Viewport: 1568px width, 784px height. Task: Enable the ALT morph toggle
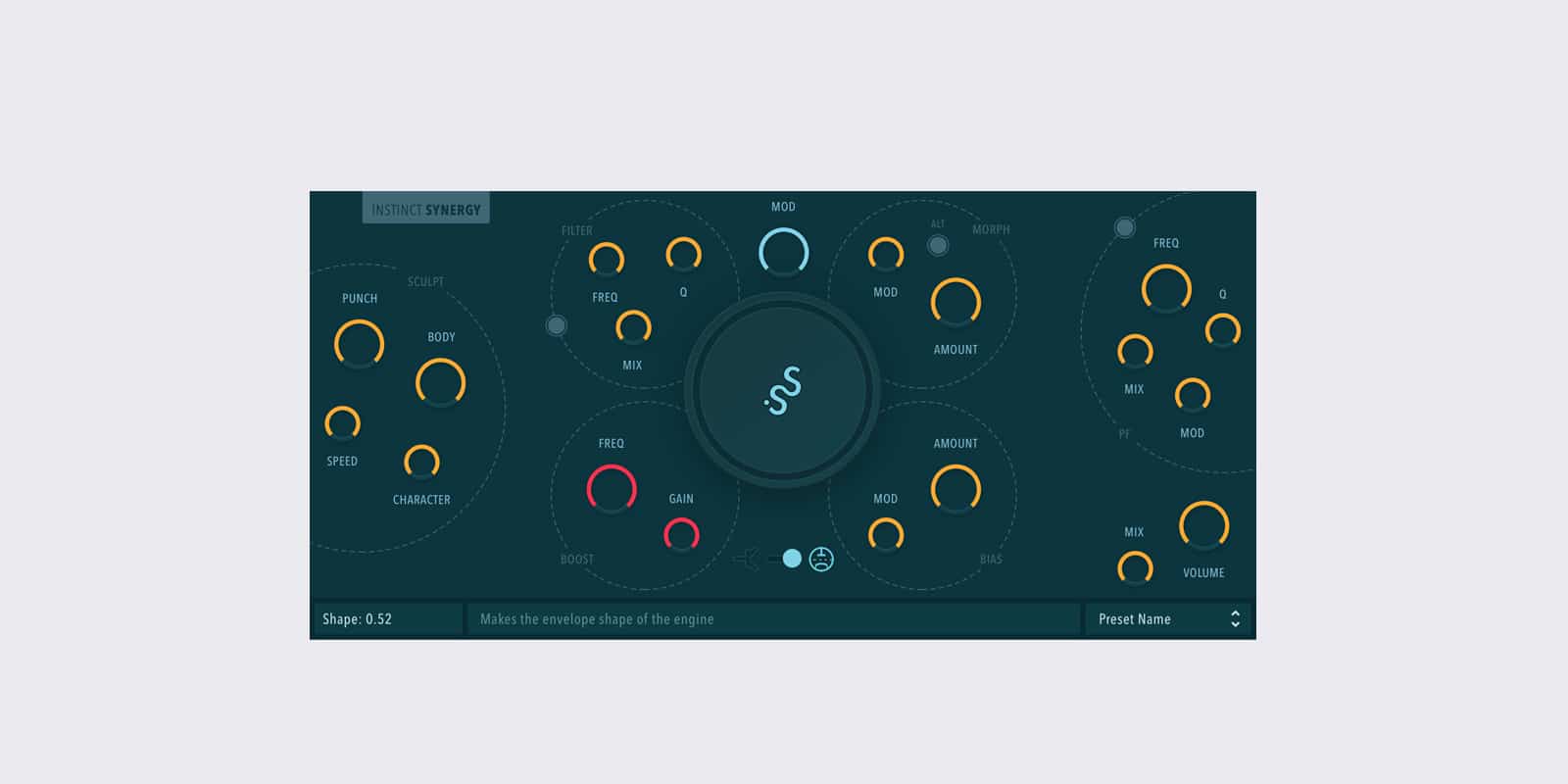[x=938, y=245]
